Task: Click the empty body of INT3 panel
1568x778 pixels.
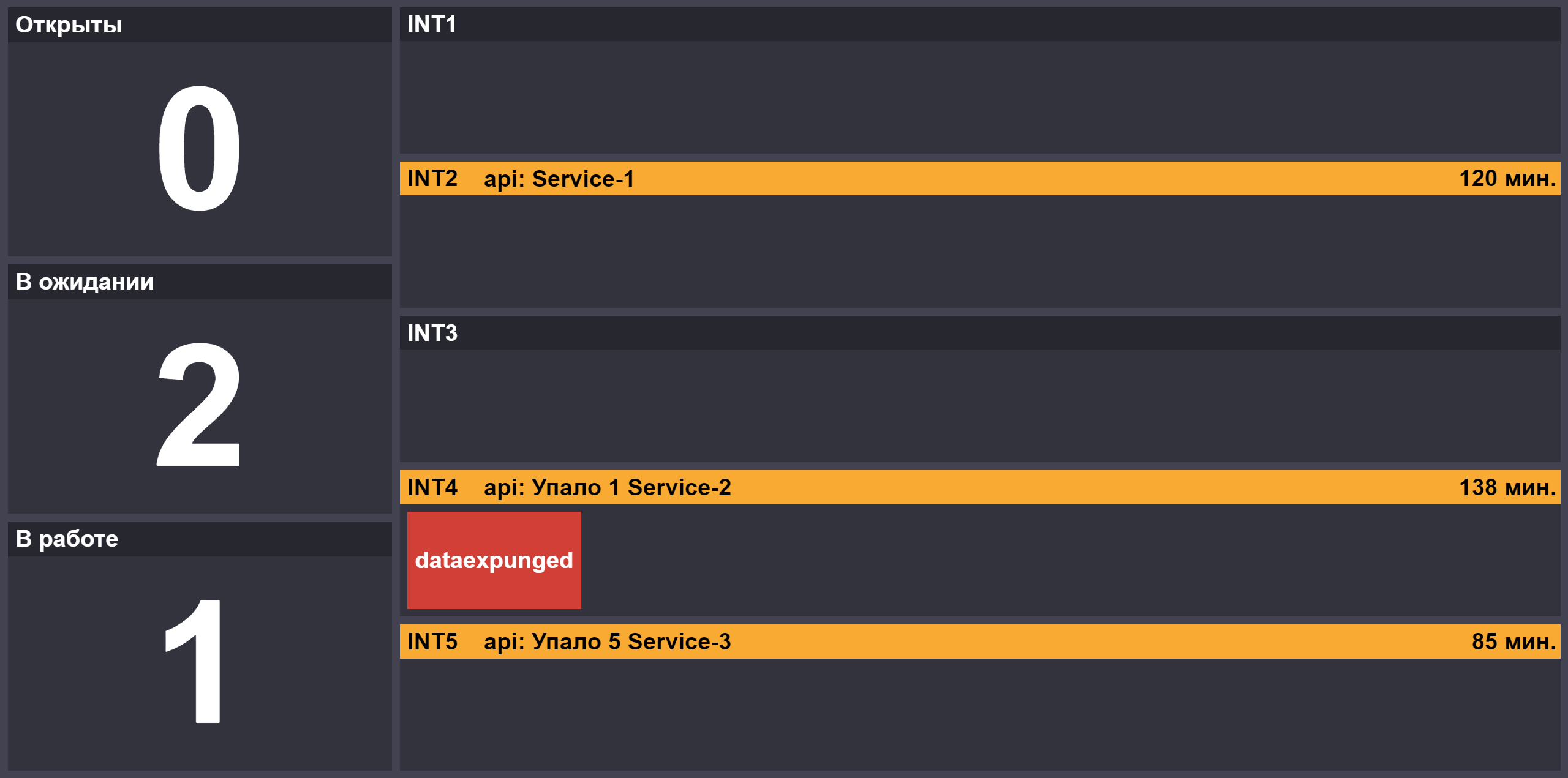Action: point(980,405)
